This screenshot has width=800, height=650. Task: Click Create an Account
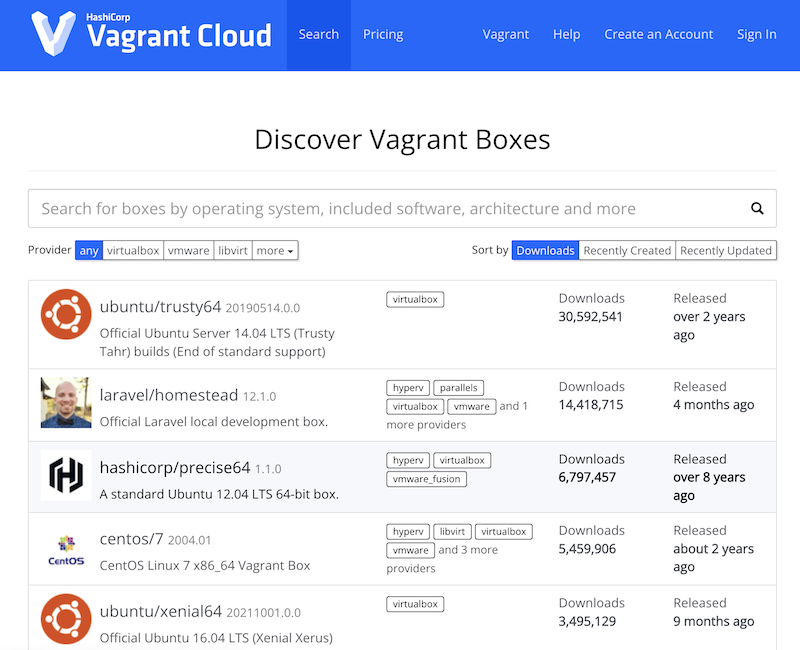pos(658,35)
